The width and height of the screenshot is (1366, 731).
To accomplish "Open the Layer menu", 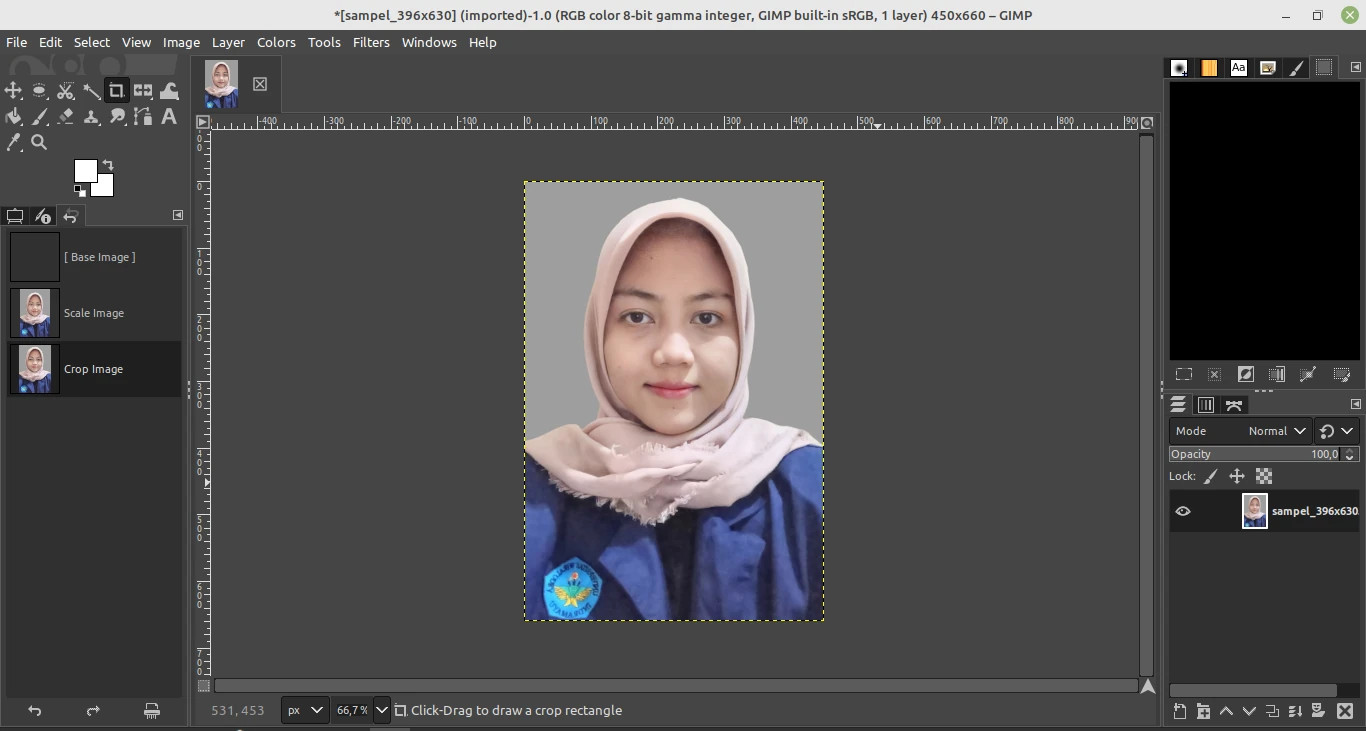I will pyautogui.click(x=228, y=42).
